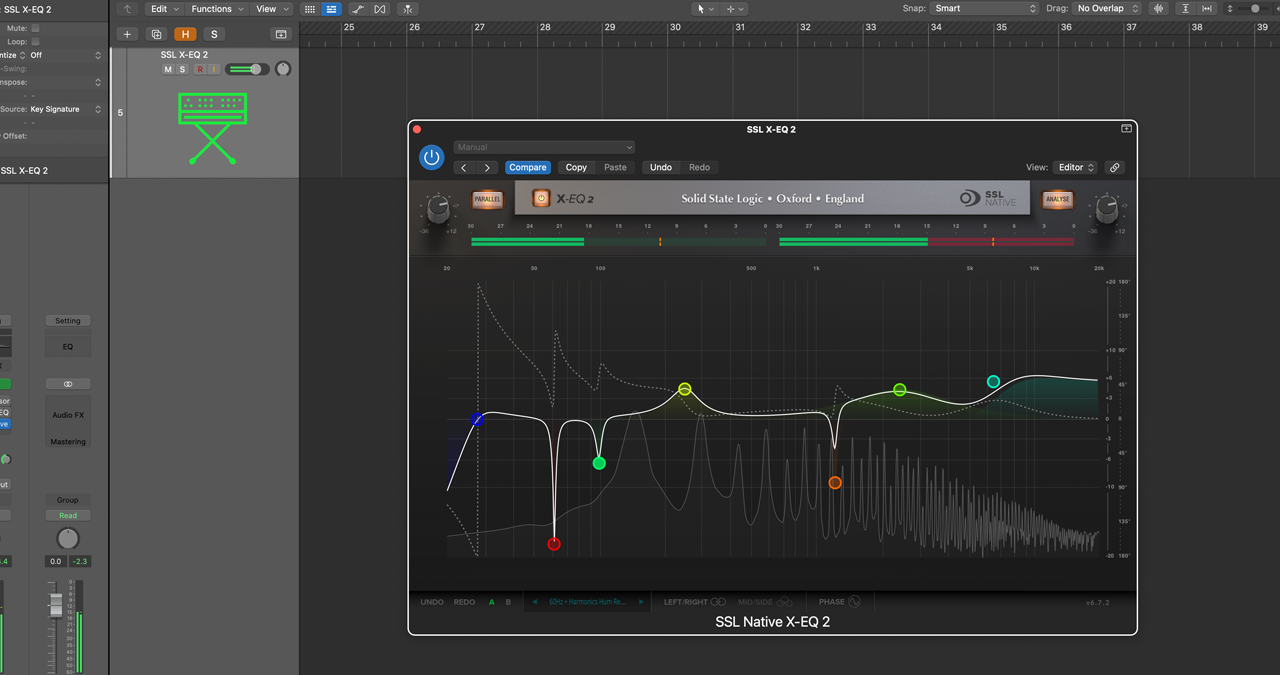
Task: Open the Snap Smart dropdown
Action: (985, 8)
